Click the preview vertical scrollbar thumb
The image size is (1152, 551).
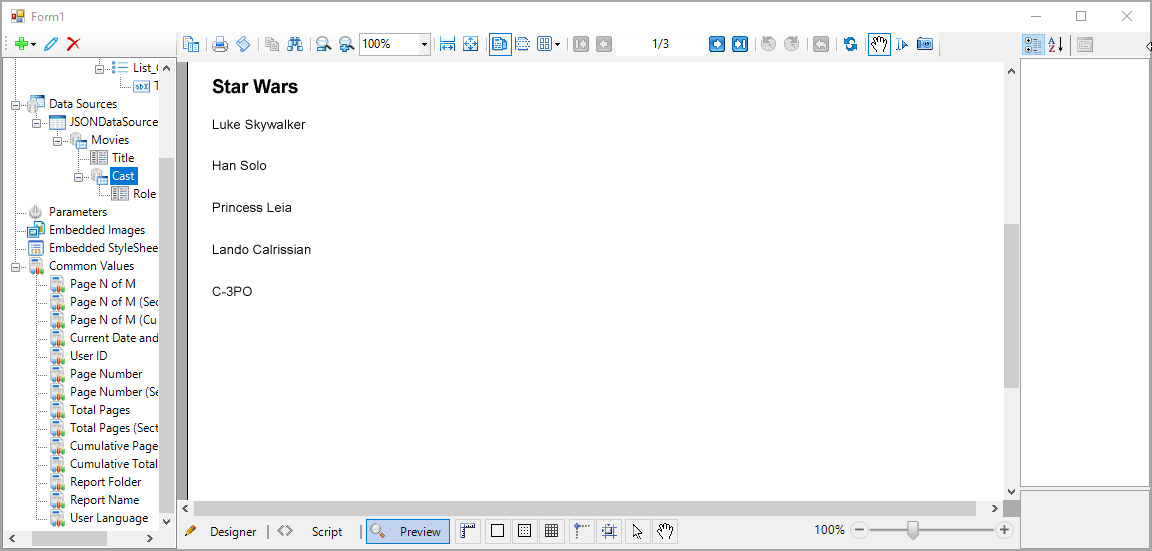[1012, 306]
